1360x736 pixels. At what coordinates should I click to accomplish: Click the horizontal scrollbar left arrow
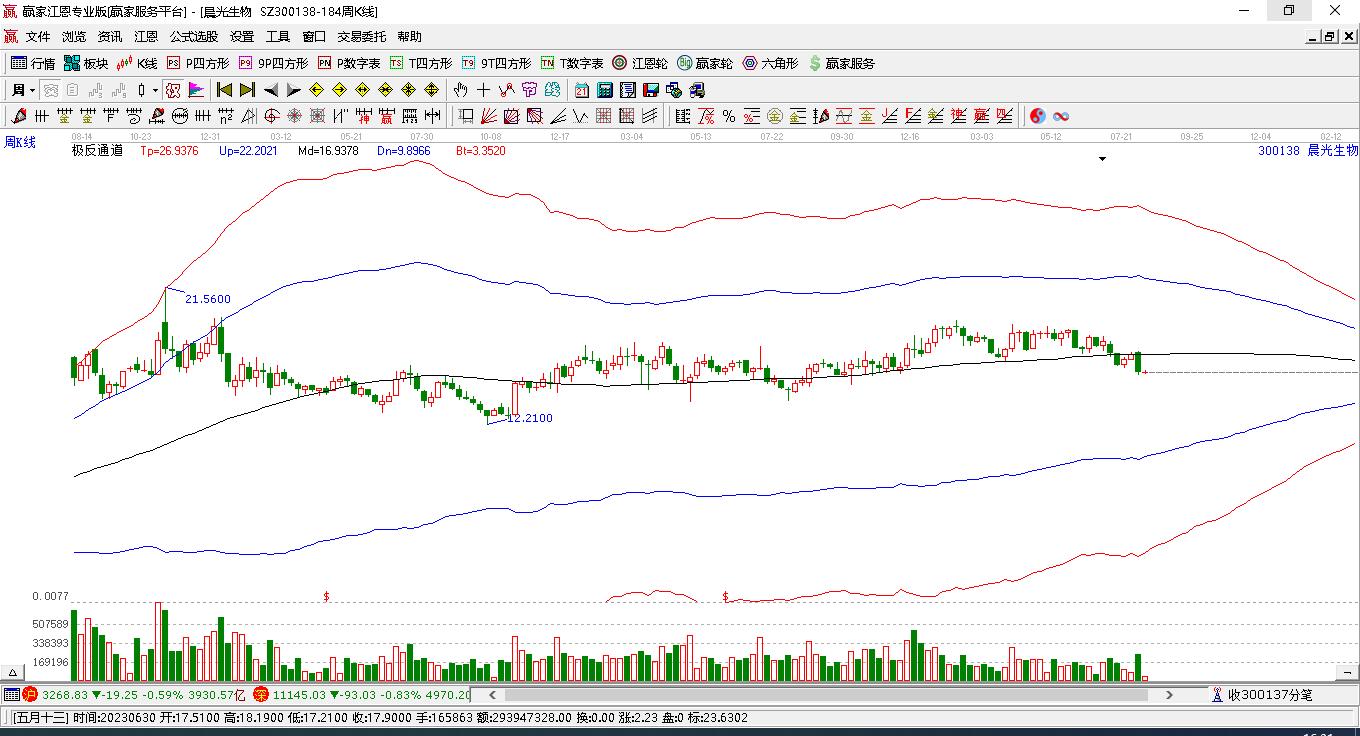tap(491, 695)
